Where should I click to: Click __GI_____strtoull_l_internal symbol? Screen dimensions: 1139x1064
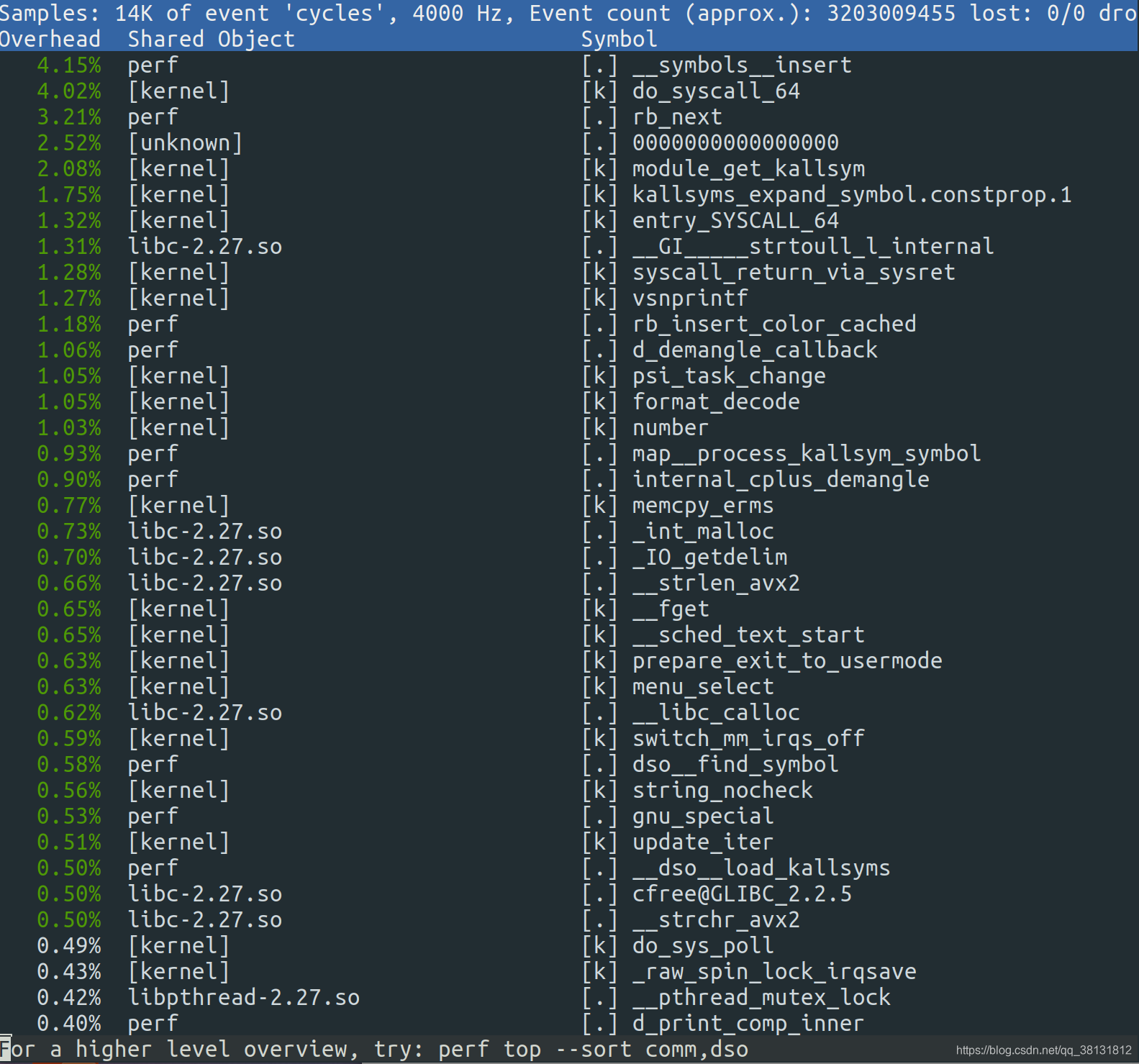[x=813, y=246]
